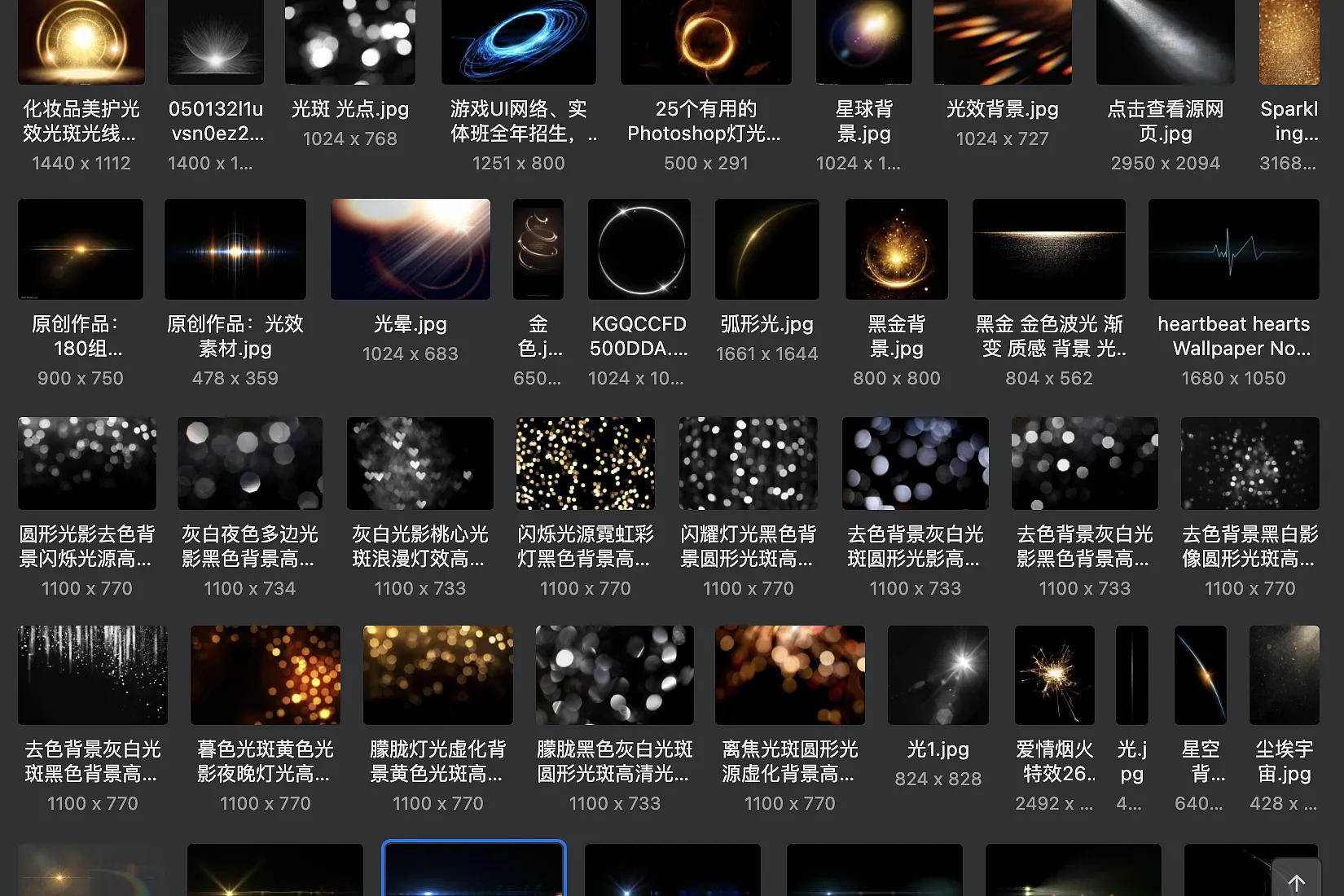Open the 星球背景.jpg image
This screenshot has width=1344, height=896.
(864, 42)
